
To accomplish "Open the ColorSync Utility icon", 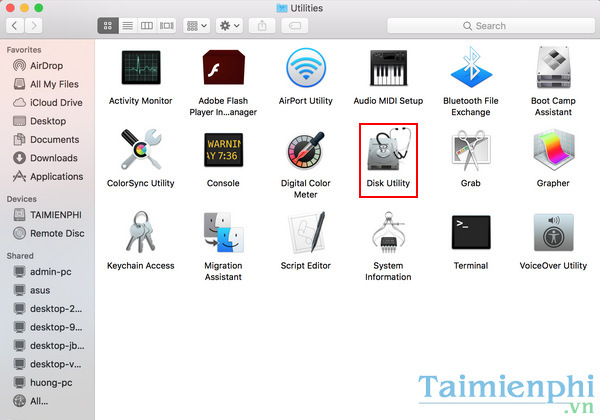I will tap(141, 150).
